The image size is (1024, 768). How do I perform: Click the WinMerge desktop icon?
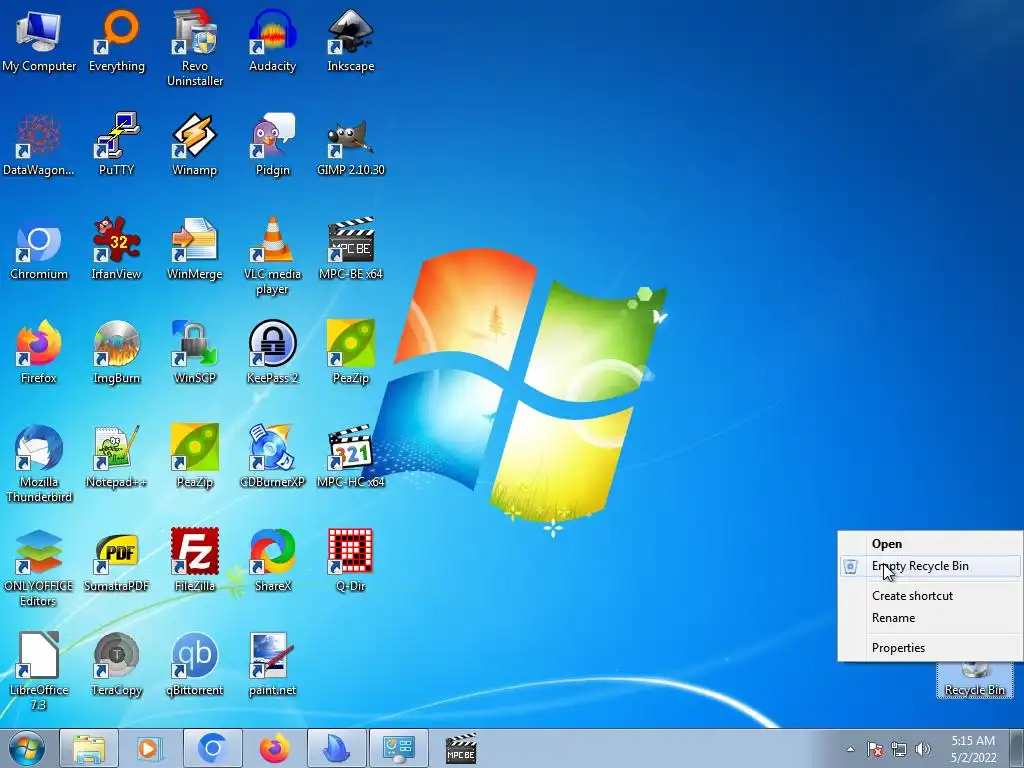tap(195, 248)
